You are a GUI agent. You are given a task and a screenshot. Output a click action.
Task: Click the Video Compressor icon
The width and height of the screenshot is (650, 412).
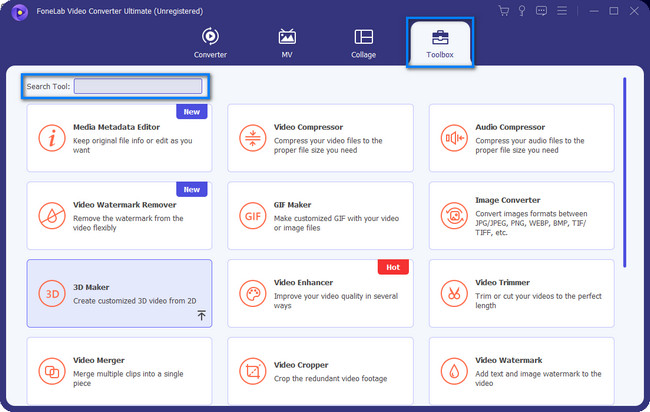[252, 138]
